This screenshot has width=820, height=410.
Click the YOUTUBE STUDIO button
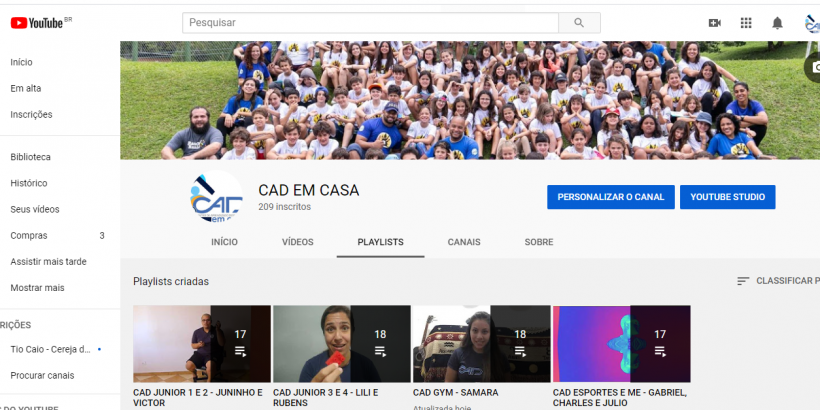[x=727, y=197]
